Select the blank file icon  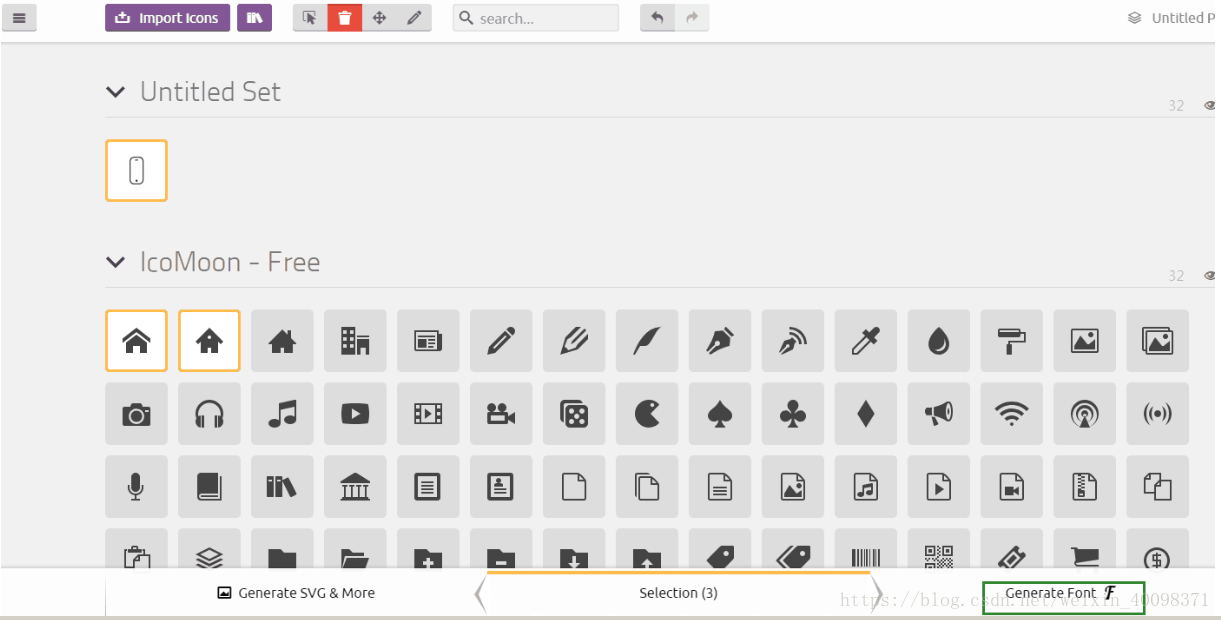point(574,487)
